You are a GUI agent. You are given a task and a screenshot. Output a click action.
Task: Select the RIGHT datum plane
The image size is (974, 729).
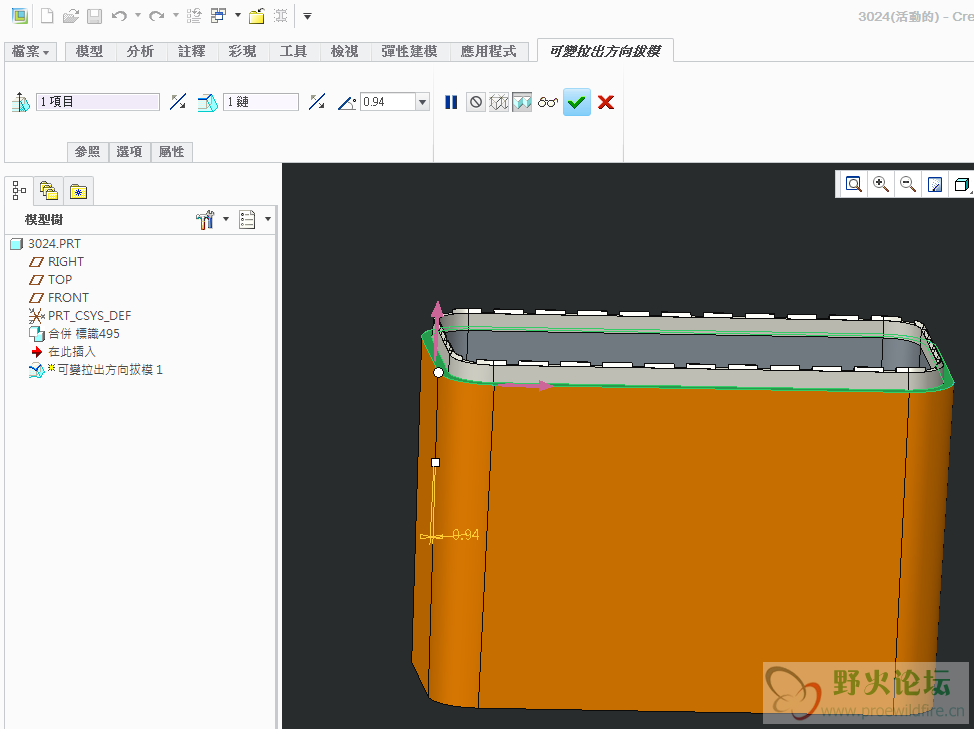point(57,262)
